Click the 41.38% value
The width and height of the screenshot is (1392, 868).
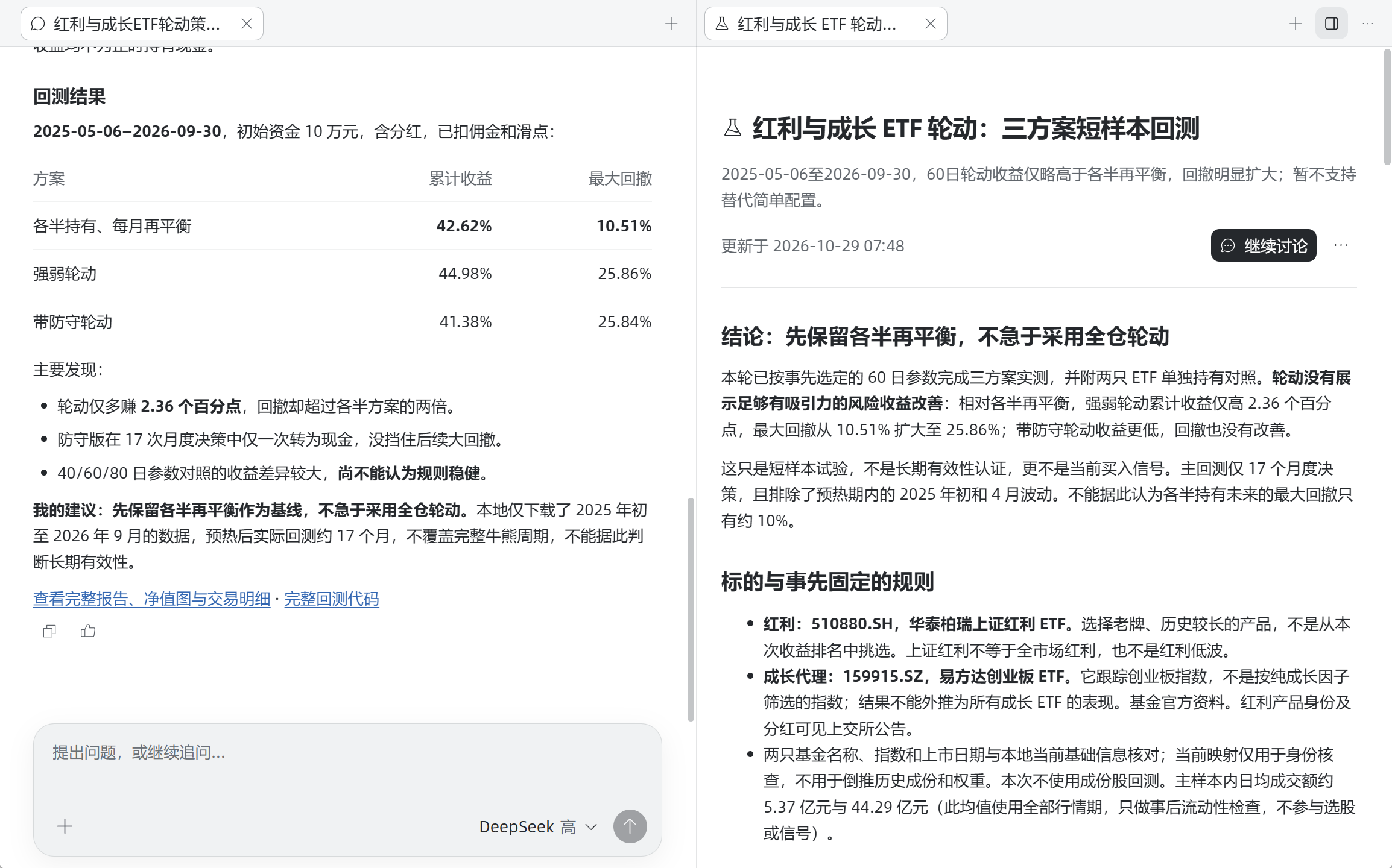(x=466, y=322)
